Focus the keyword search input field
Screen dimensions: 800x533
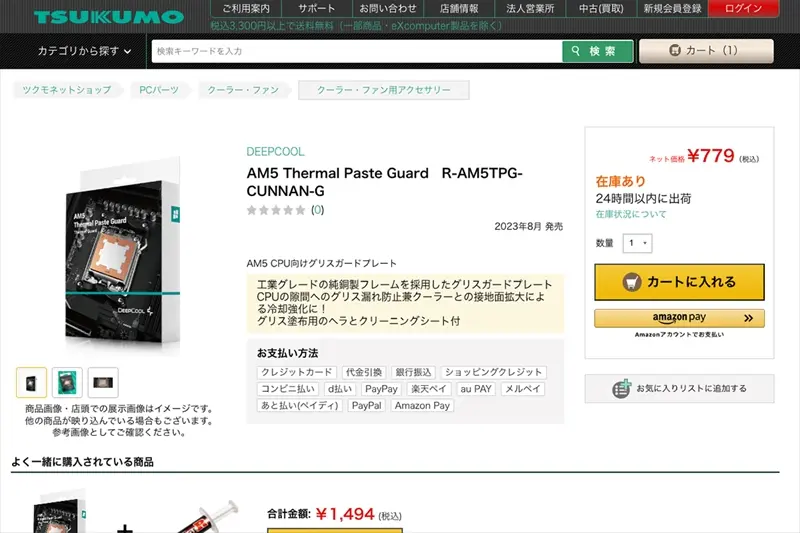pyautogui.click(x=357, y=51)
